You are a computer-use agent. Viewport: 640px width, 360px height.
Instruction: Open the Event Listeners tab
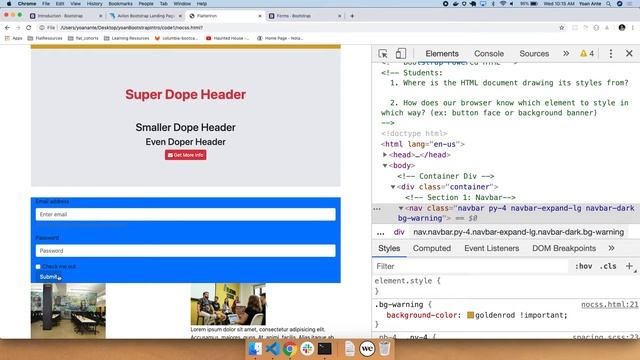(491, 248)
